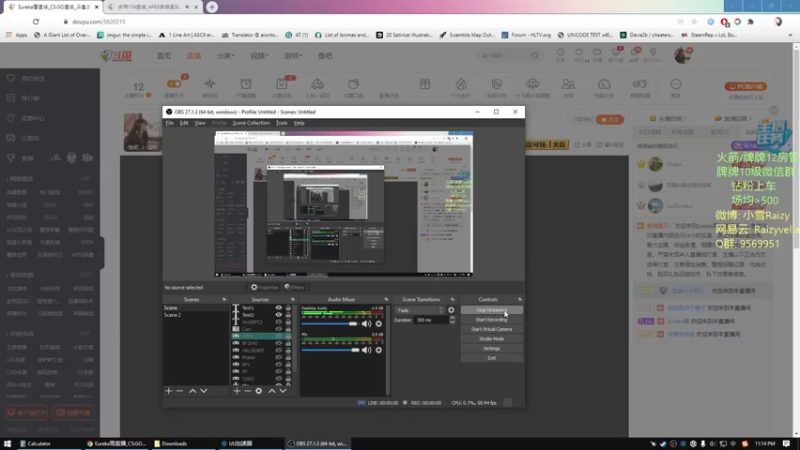Image resolution: width=800 pixels, height=450 pixels.
Task: Reload the page in Chrome
Action: (36, 21)
